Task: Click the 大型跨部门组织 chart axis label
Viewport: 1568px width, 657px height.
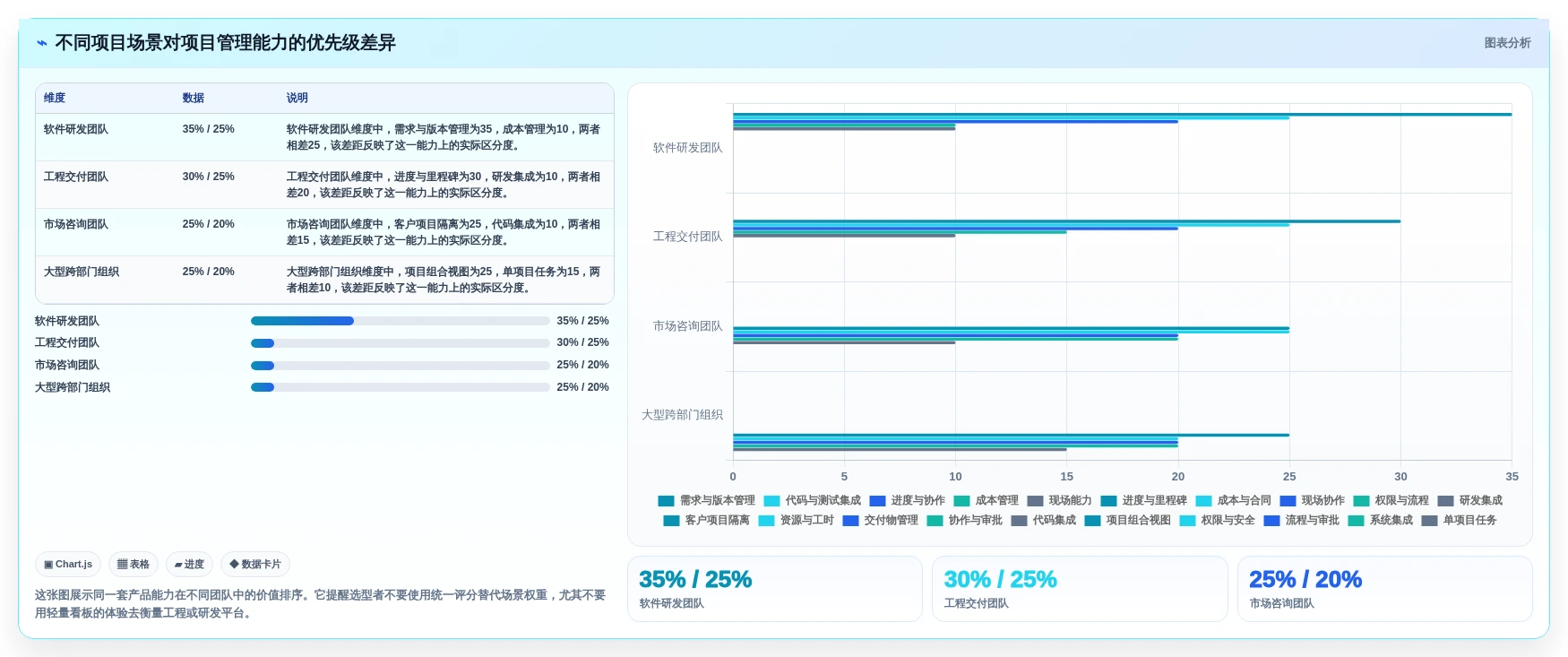Action: (x=682, y=415)
